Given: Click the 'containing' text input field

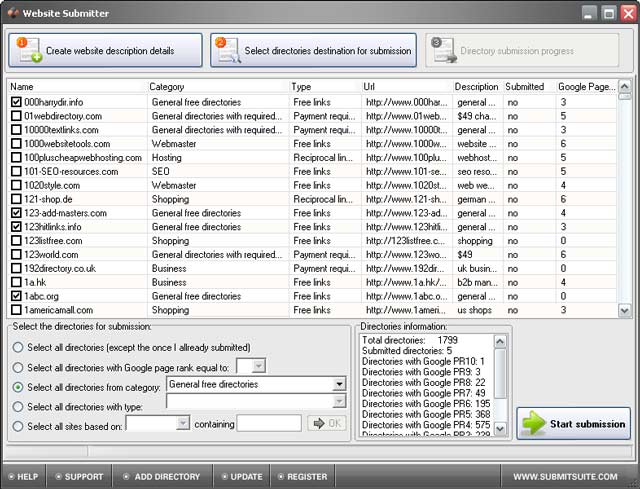Looking at the screenshot, I should point(268,423).
